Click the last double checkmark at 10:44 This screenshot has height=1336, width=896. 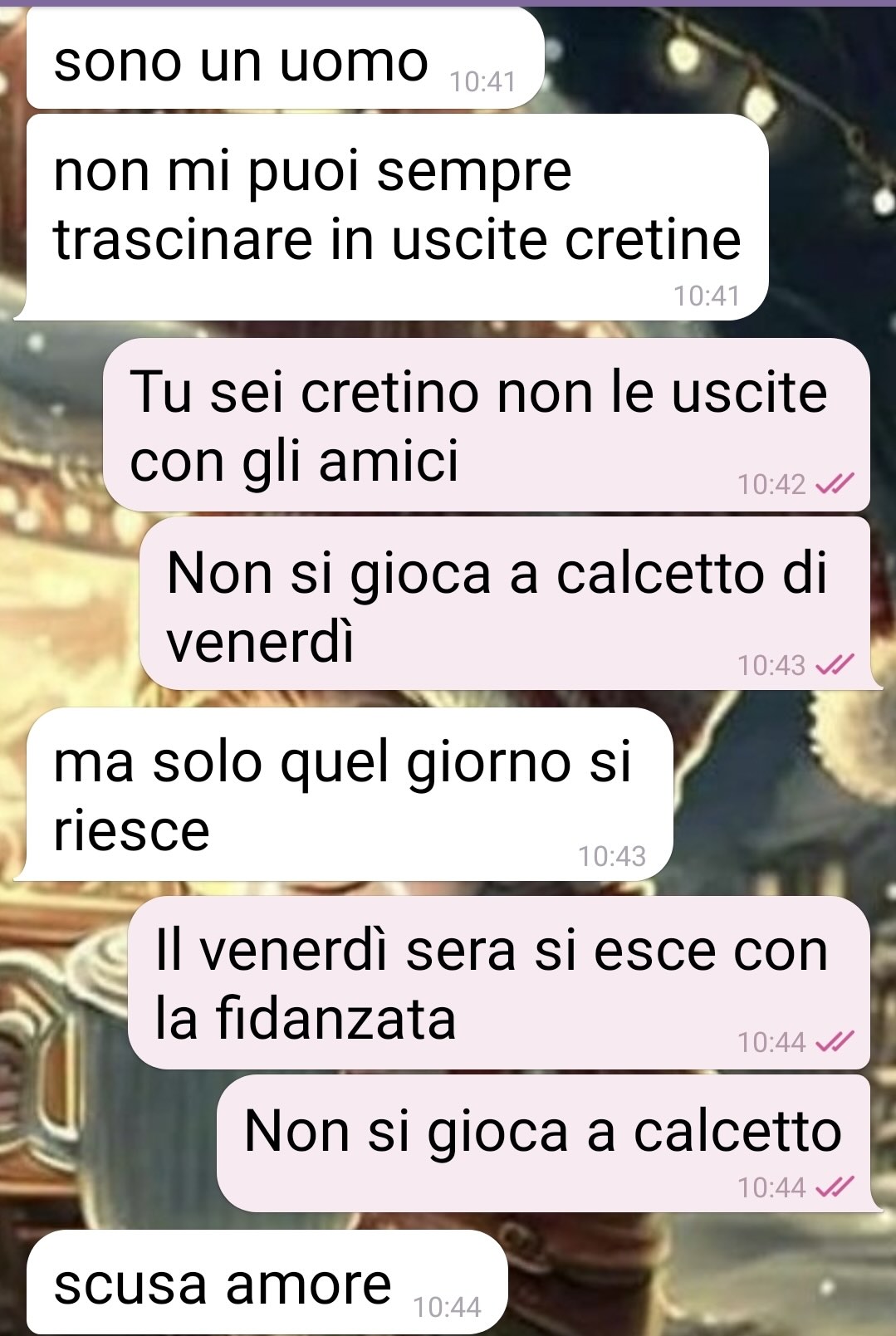click(835, 1187)
